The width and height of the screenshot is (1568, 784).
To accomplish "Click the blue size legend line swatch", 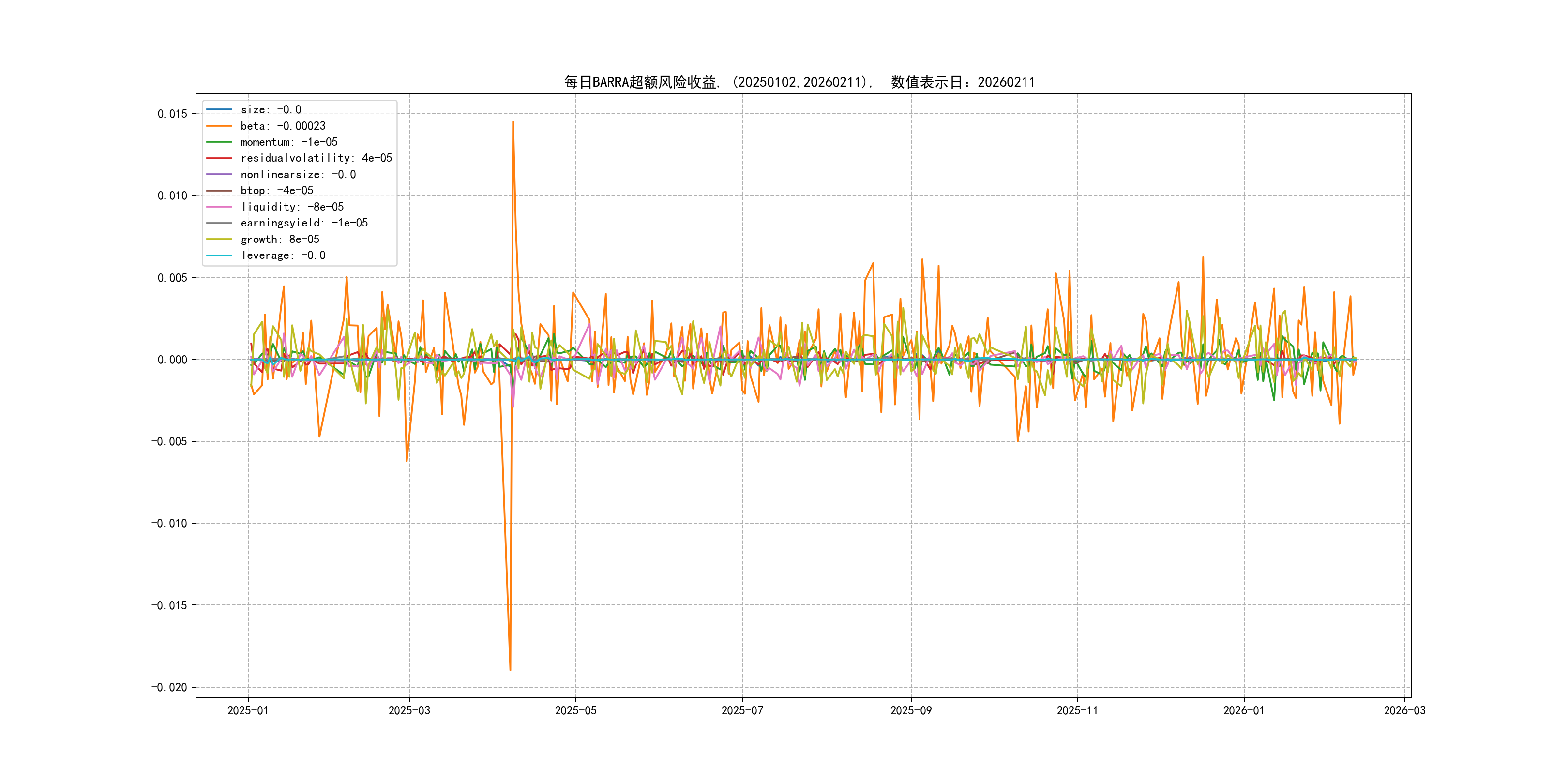I will (x=219, y=109).
